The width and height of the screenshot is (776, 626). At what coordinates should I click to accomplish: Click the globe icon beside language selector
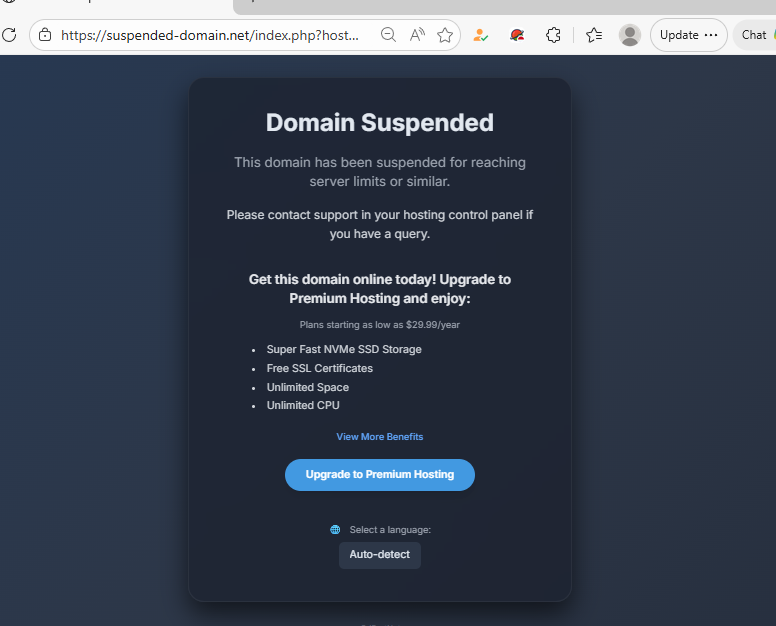(335, 530)
